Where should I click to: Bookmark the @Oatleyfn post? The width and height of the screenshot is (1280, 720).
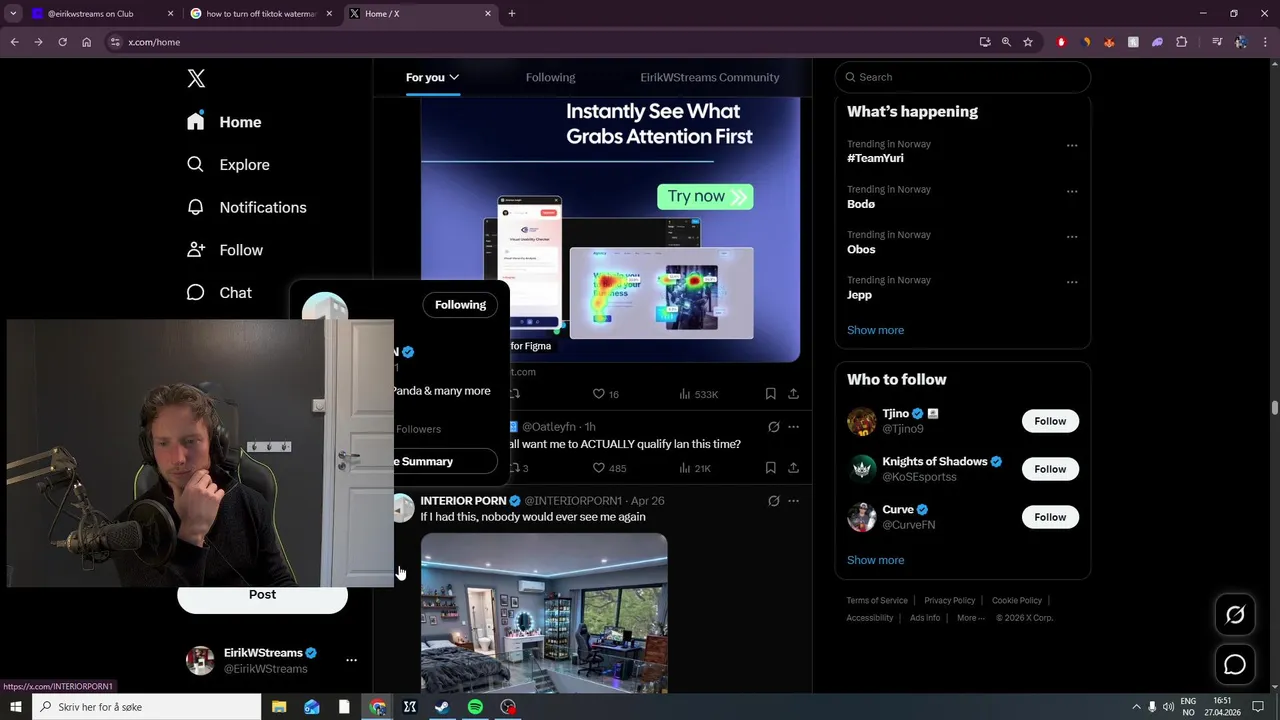click(x=770, y=468)
